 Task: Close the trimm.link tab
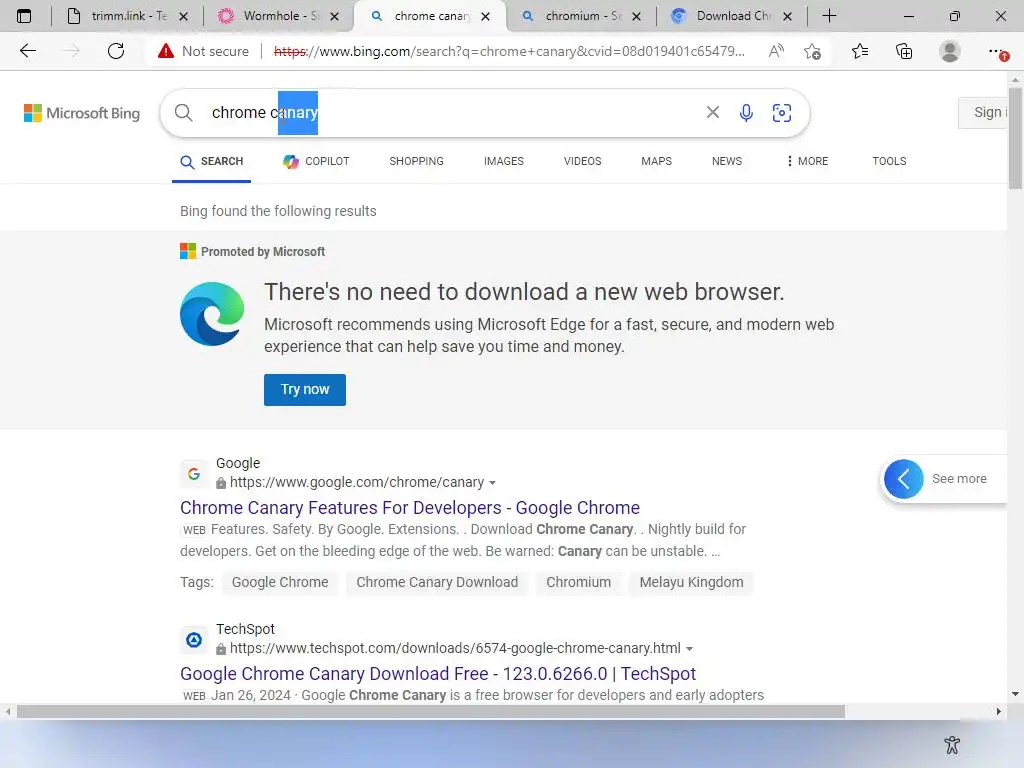point(184,16)
